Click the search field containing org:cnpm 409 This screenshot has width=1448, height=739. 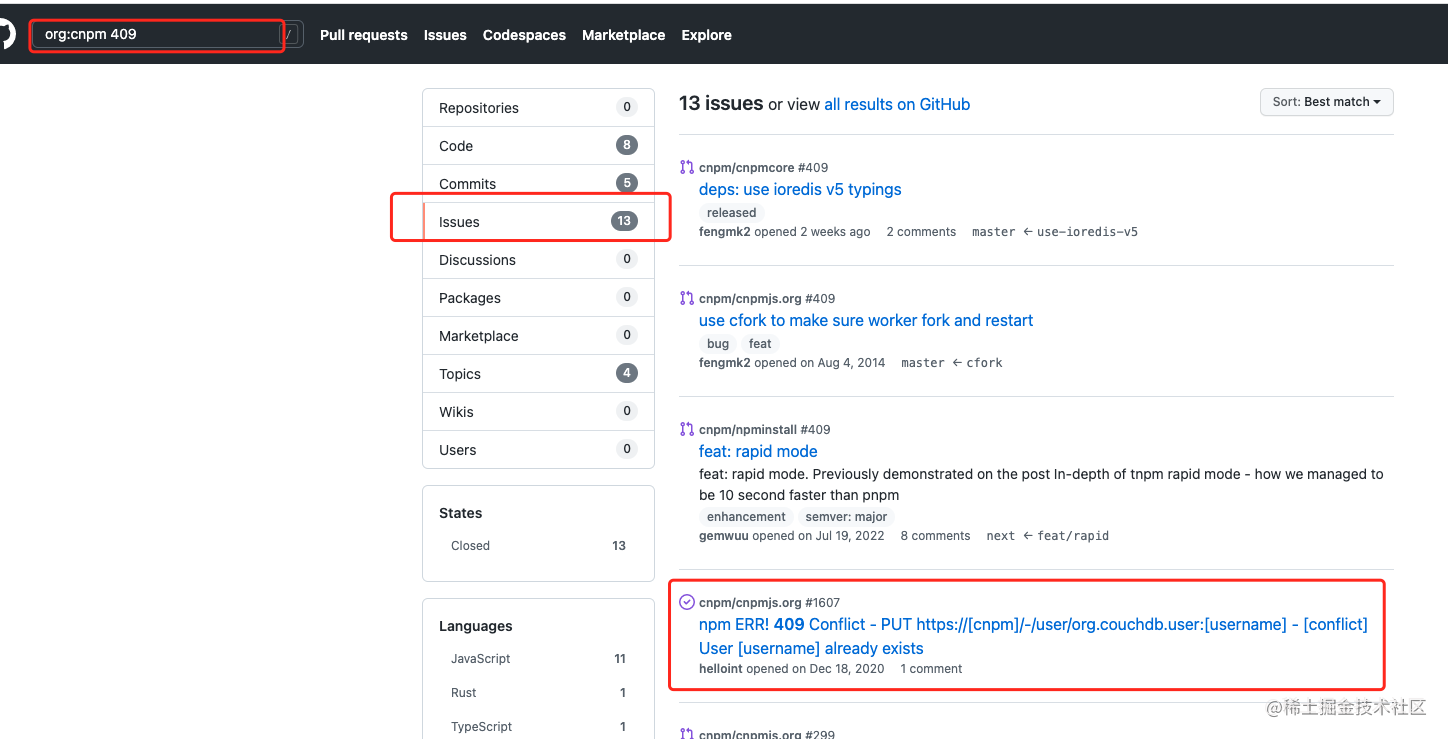click(157, 35)
